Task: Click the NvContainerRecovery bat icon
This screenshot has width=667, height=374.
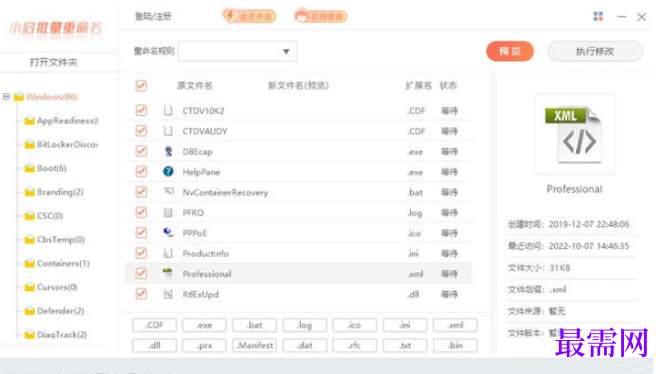Action: click(x=168, y=192)
